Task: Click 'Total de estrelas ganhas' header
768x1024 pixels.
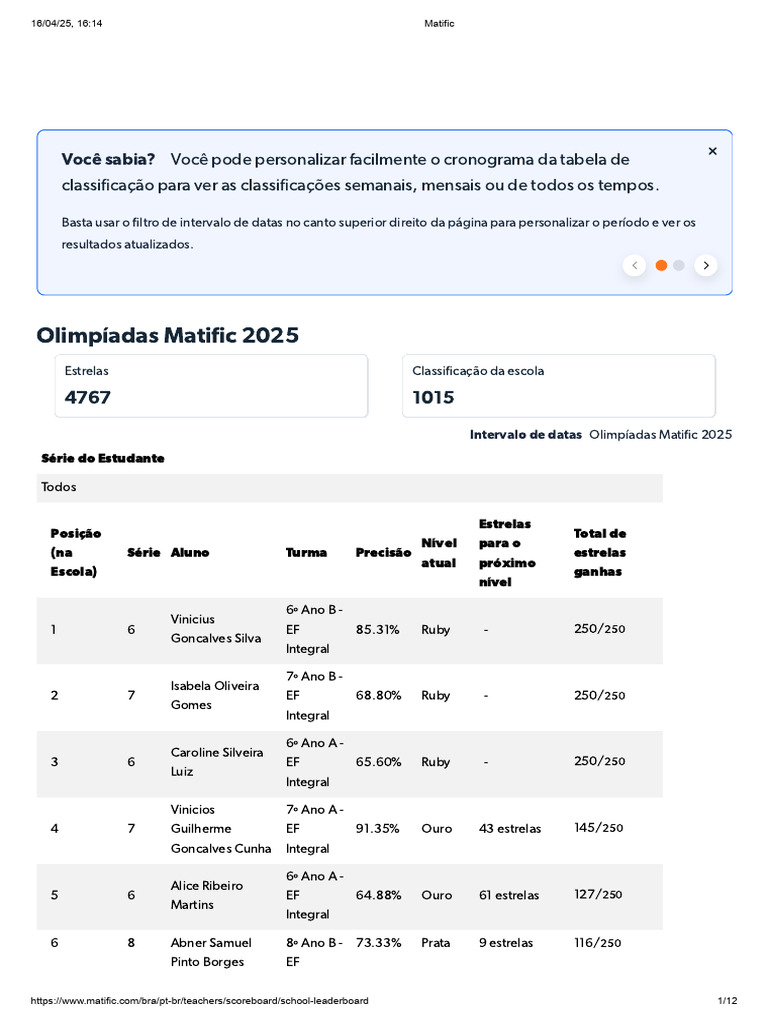Action: click(600, 552)
